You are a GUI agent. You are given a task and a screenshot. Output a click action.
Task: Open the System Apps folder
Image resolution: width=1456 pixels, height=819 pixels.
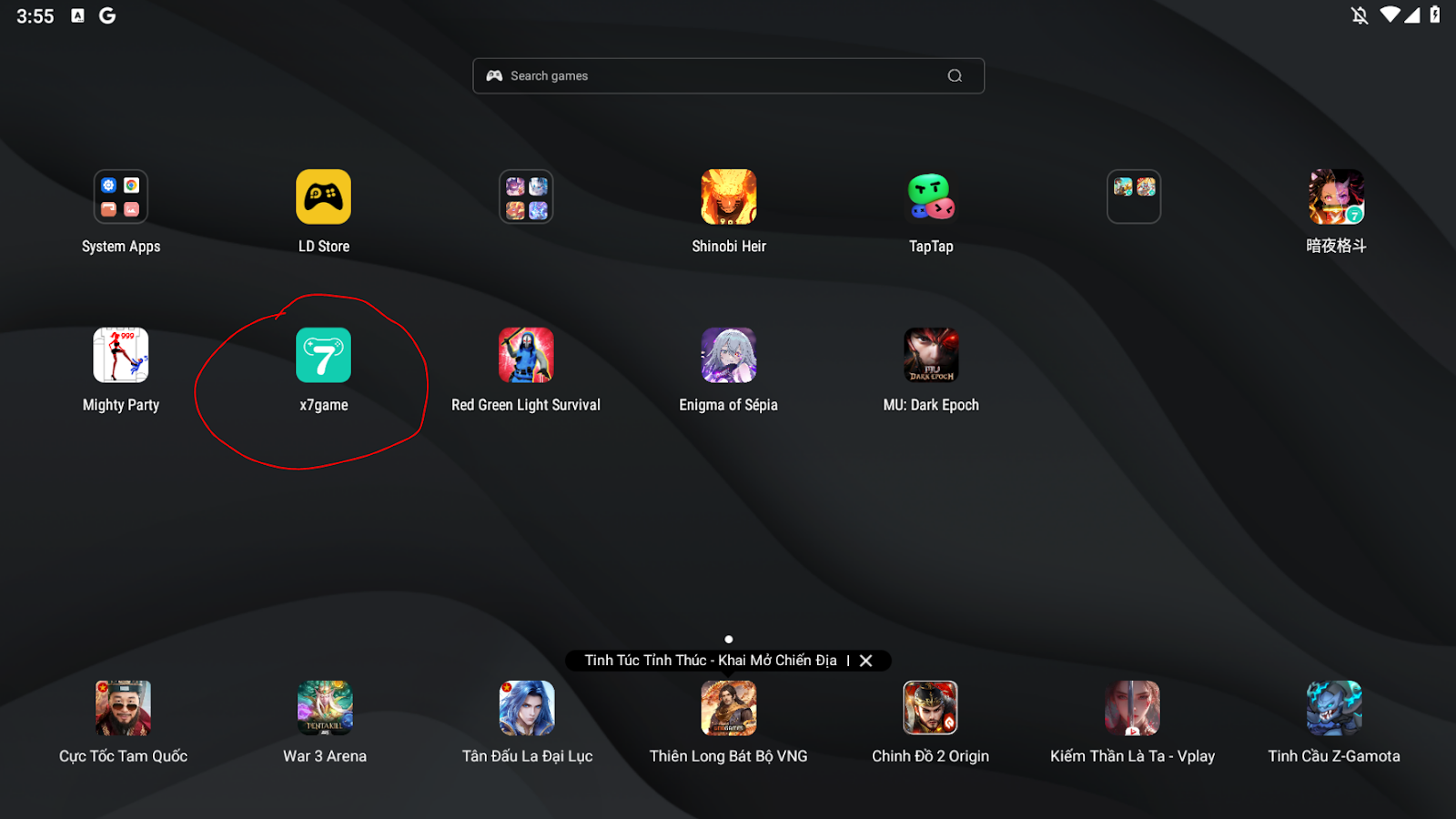[121, 197]
